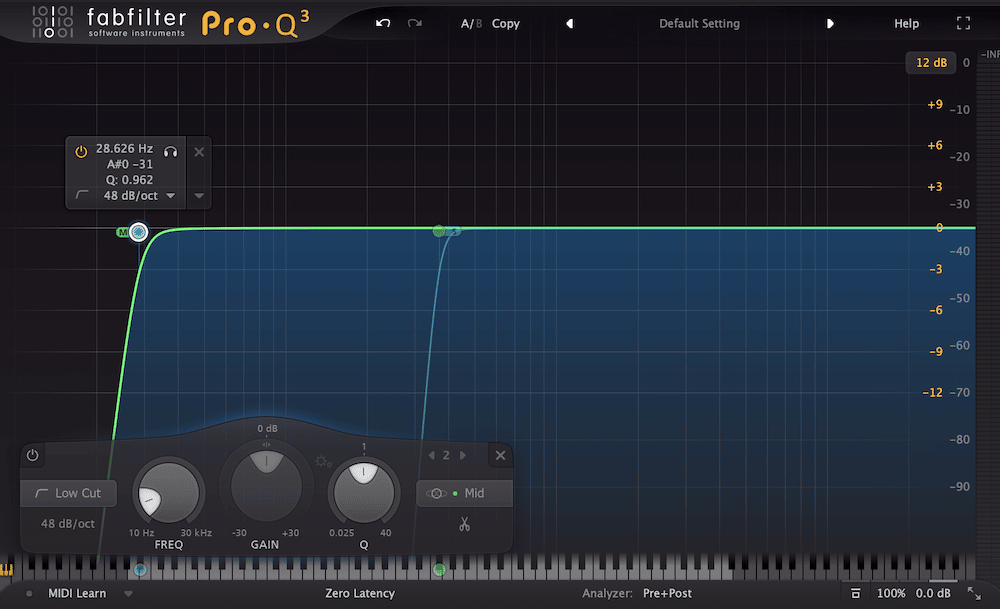
Task: Close the band control panel
Action: [x=501, y=455]
